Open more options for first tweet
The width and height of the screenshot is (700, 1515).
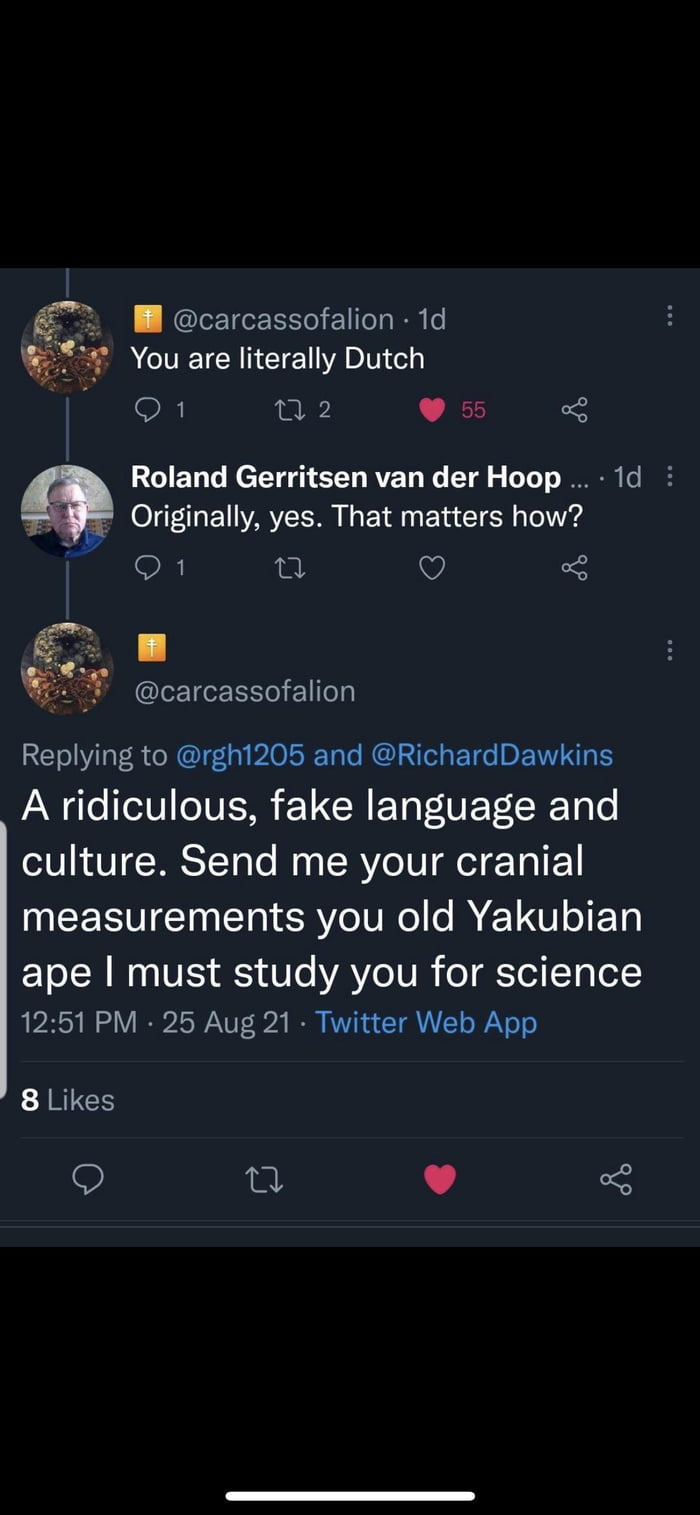(x=669, y=316)
